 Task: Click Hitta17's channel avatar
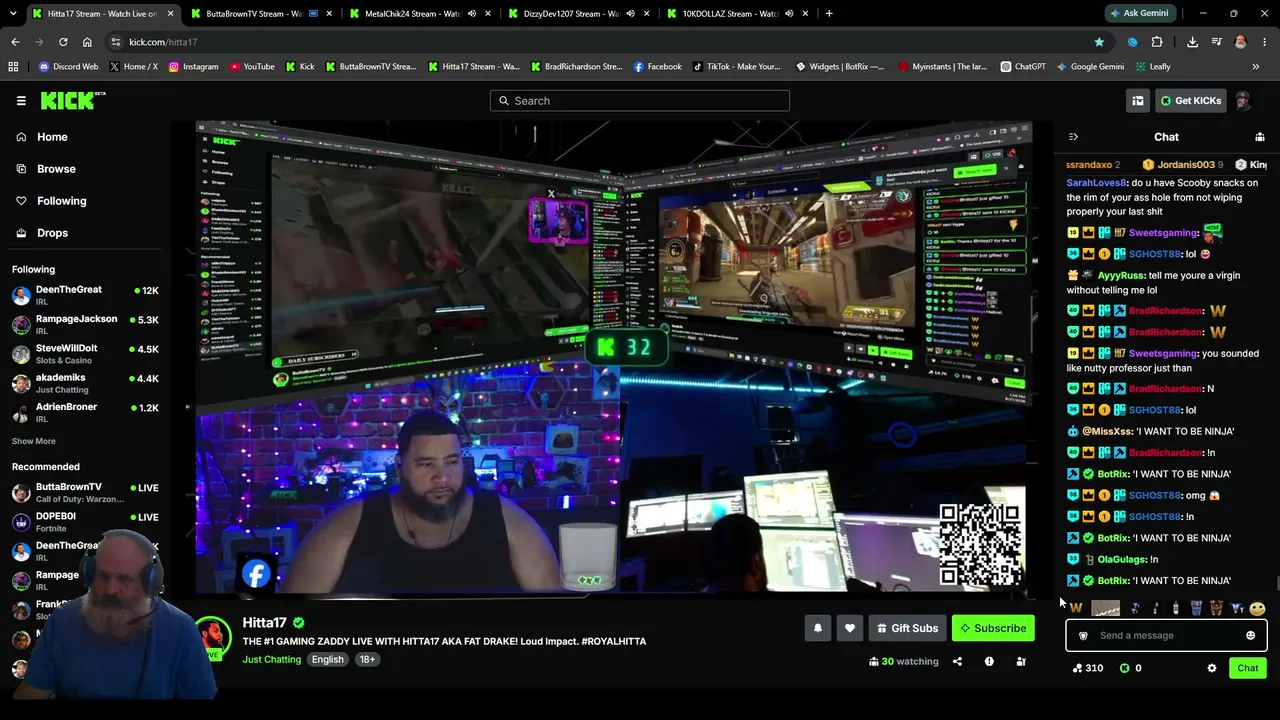[x=212, y=638]
